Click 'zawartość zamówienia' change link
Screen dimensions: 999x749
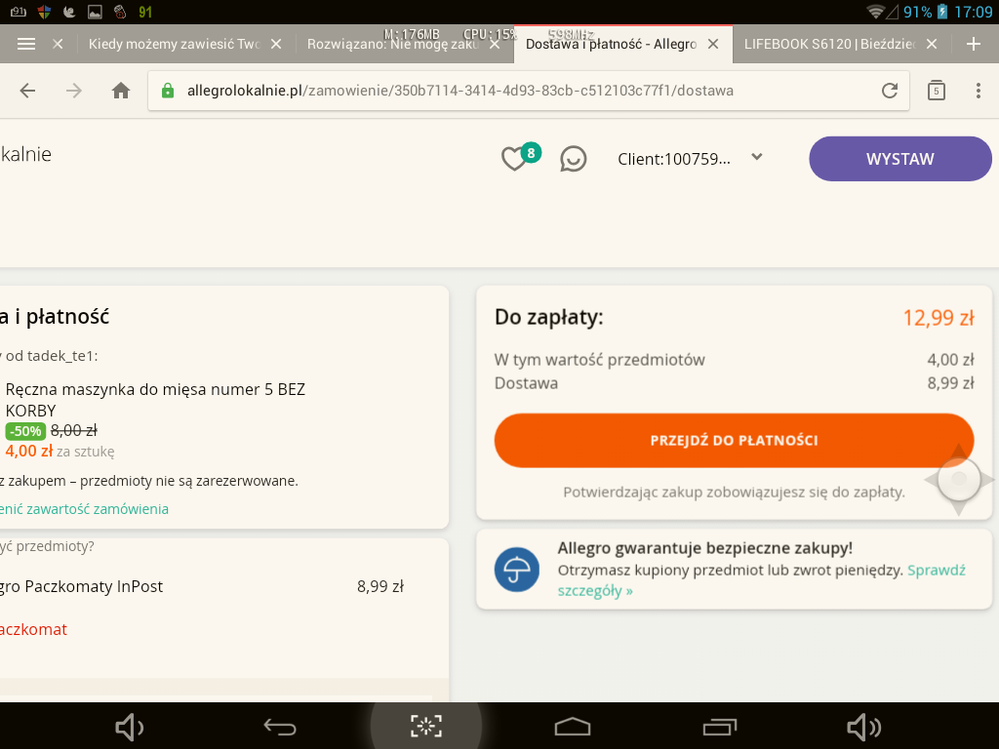click(x=84, y=509)
